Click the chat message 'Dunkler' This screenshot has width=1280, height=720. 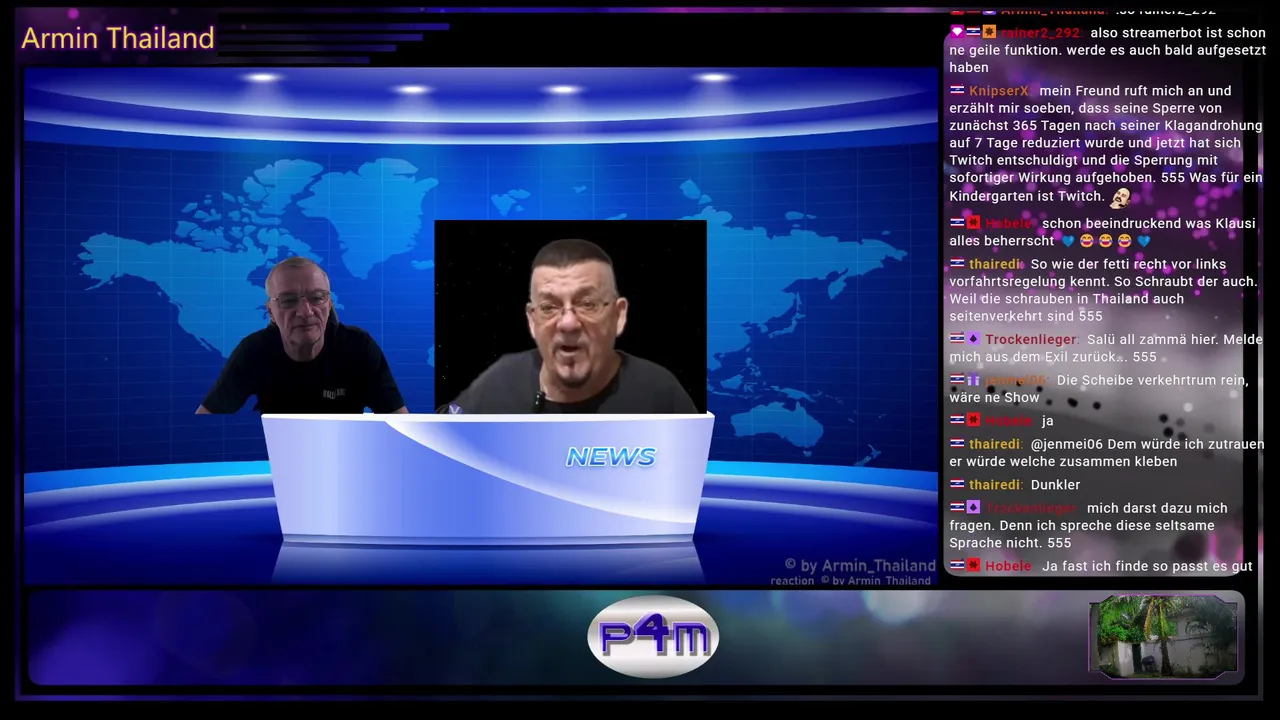tap(1055, 485)
